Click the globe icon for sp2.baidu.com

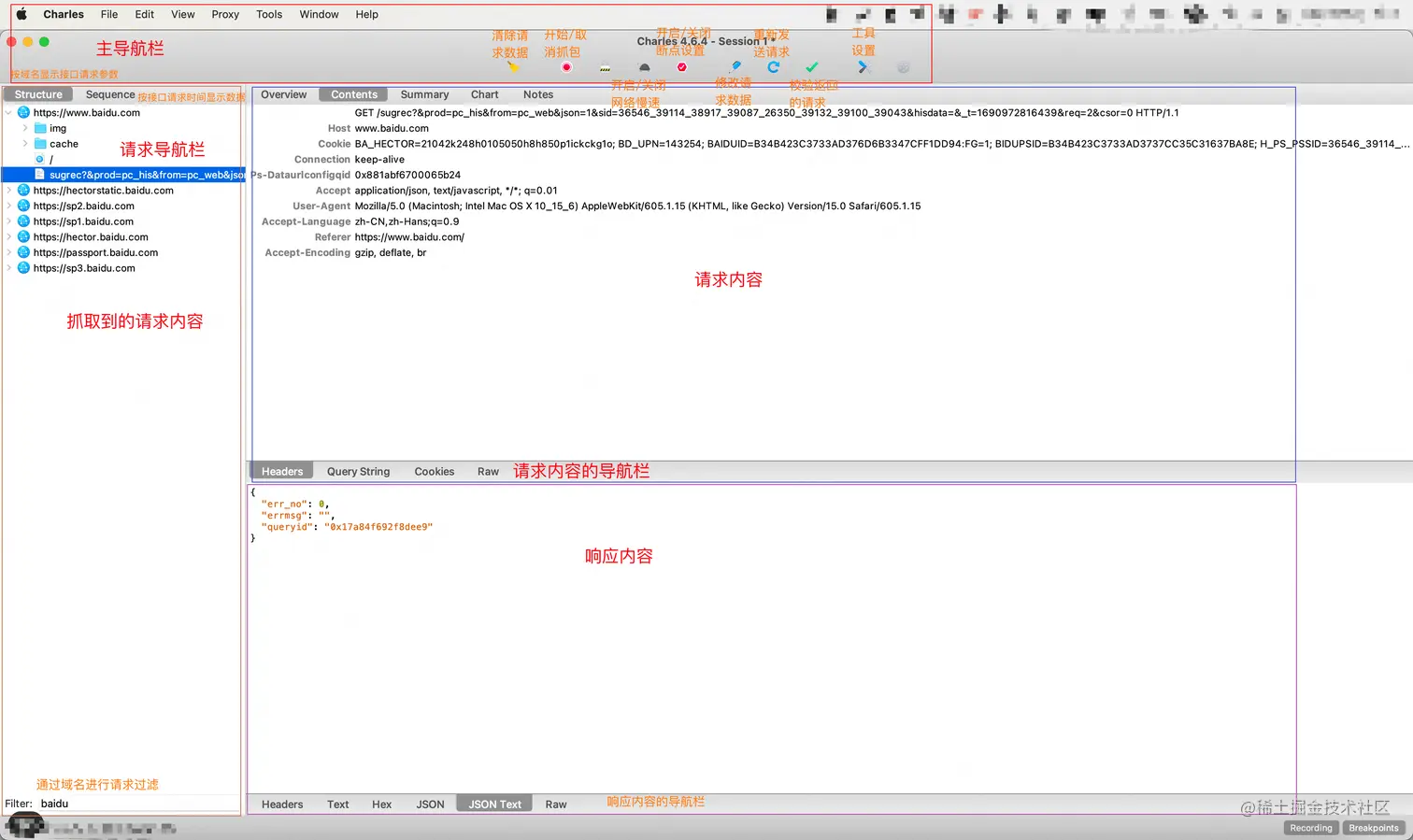tap(24, 206)
